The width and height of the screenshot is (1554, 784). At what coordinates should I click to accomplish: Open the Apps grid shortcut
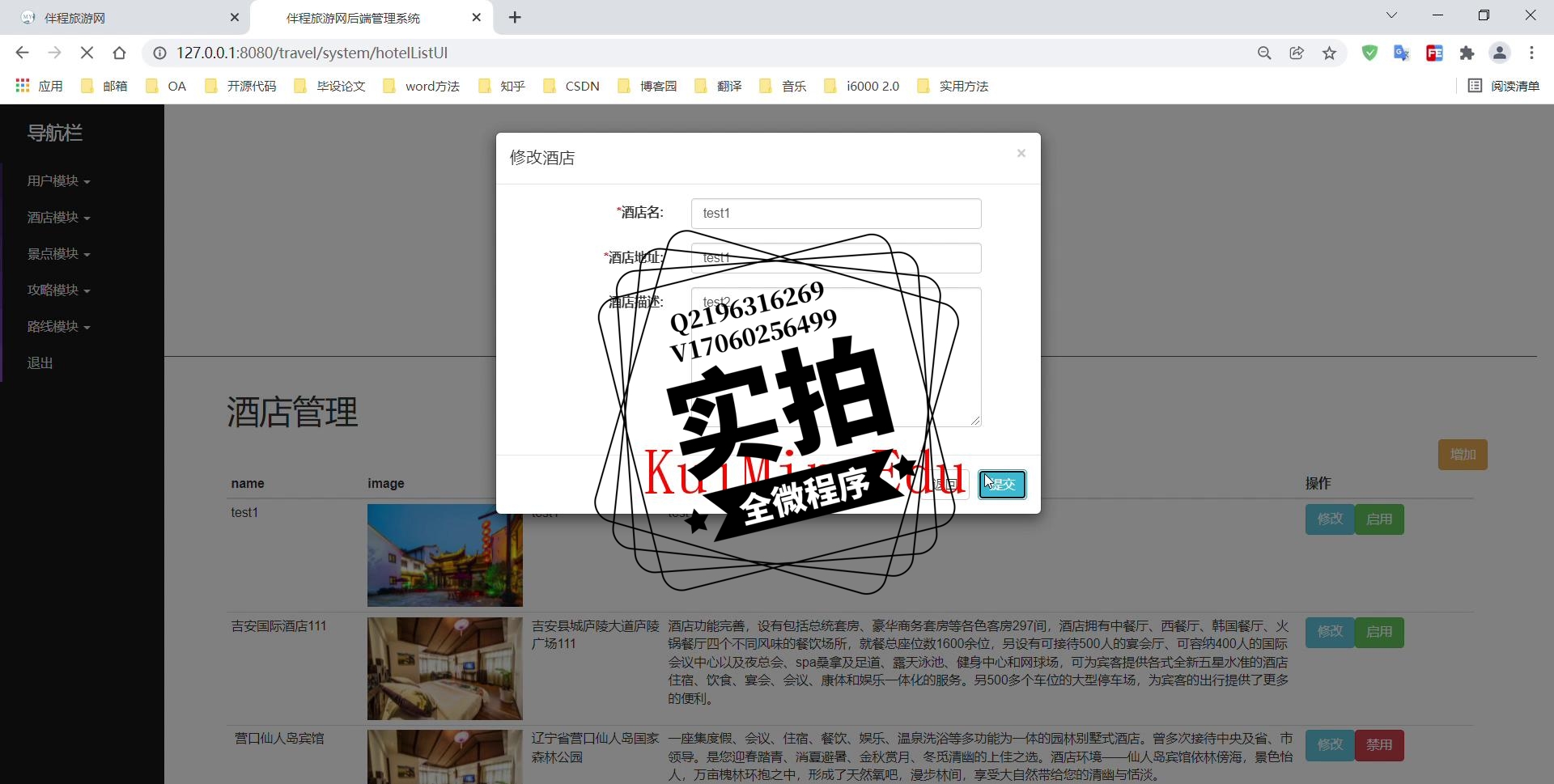click(x=39, y=86)
